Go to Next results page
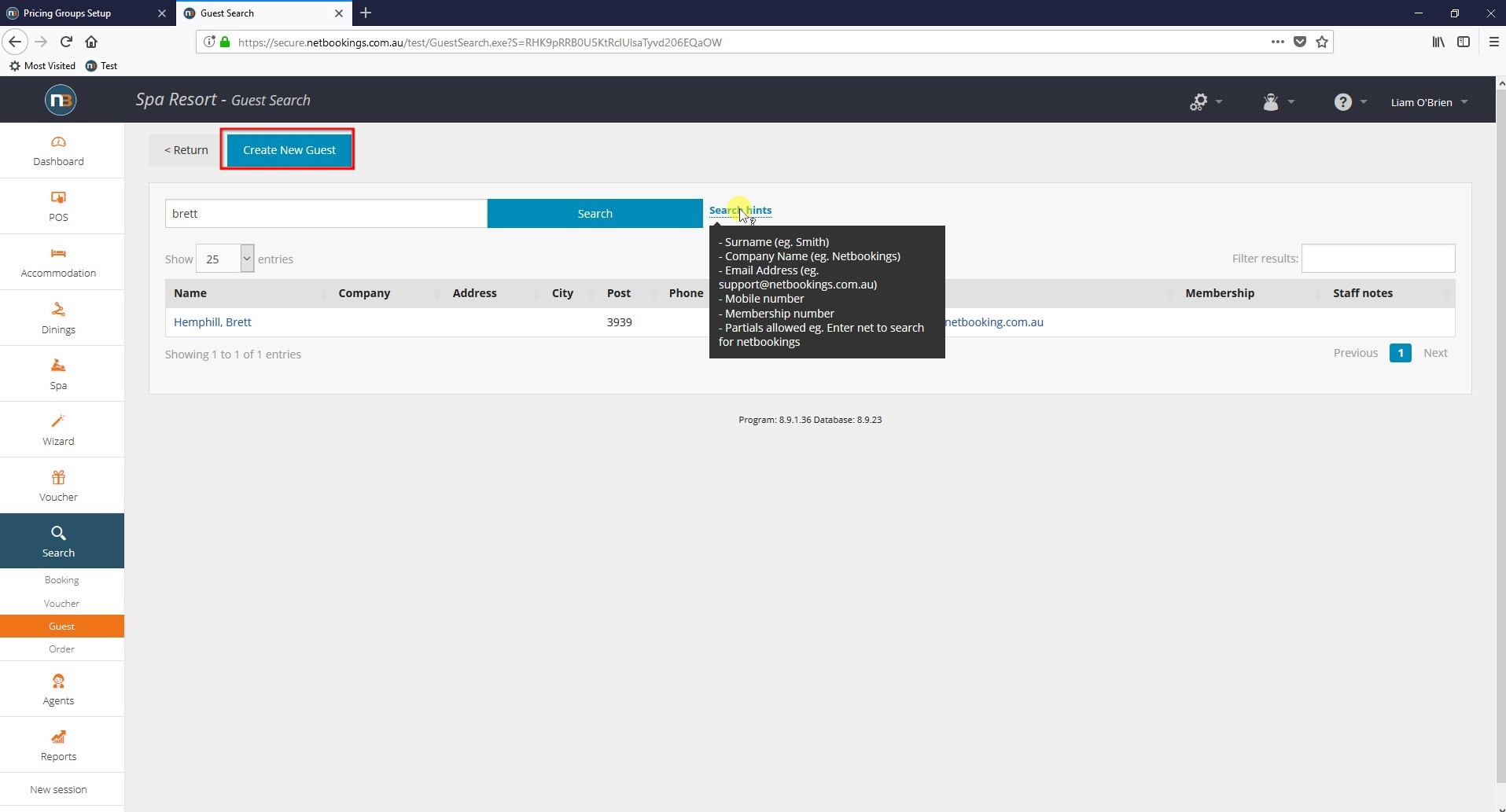1506x812 pixels. [x=1435, y=353]
